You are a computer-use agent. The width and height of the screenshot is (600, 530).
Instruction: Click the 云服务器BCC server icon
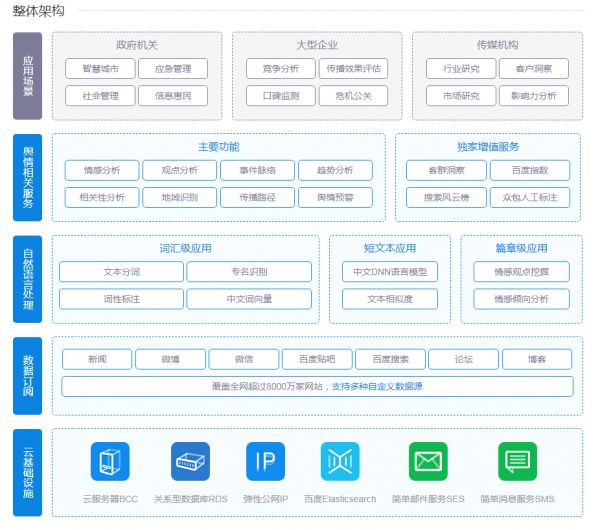click(x=110, y=461)
